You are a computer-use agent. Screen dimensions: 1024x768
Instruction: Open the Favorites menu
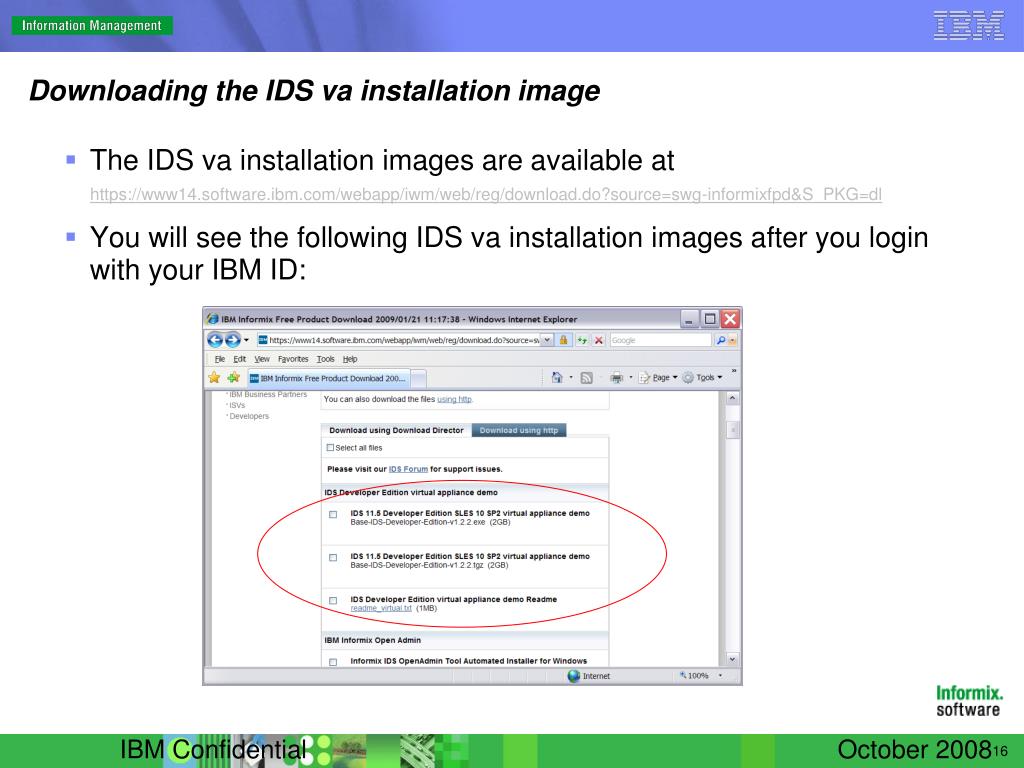293,359
